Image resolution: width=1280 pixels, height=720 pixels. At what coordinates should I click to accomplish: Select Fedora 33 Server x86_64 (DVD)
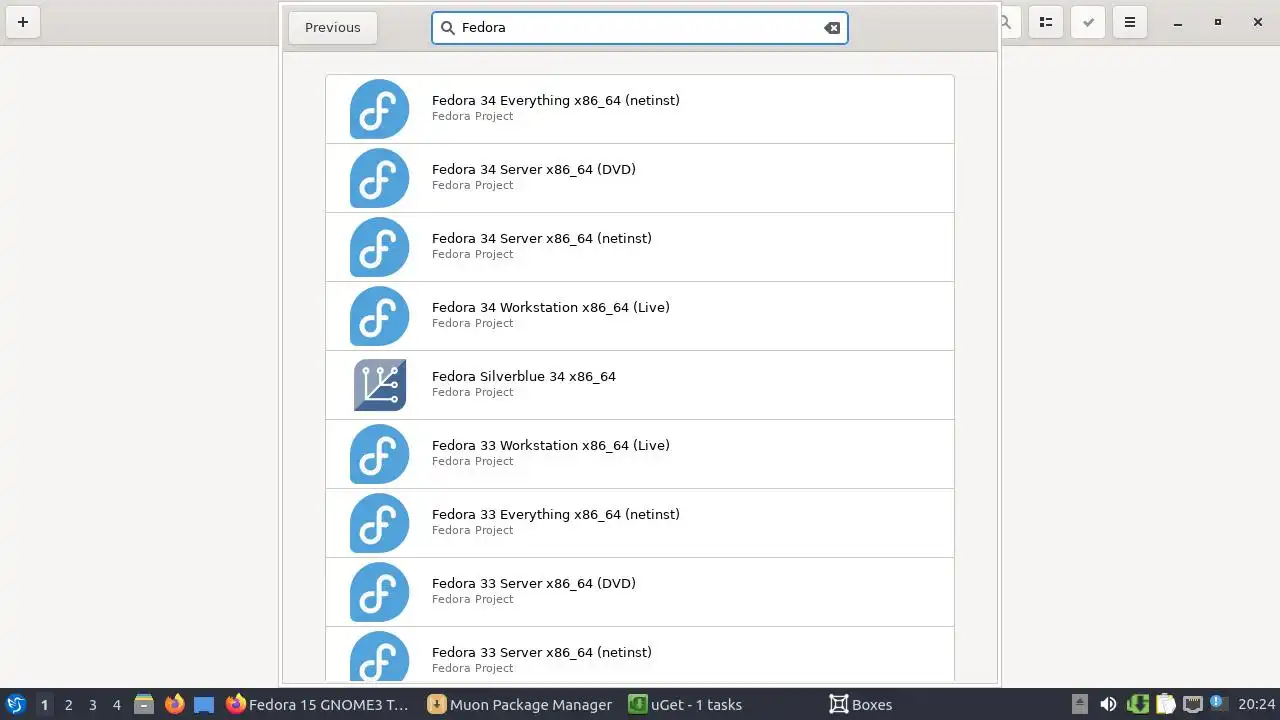640,592
